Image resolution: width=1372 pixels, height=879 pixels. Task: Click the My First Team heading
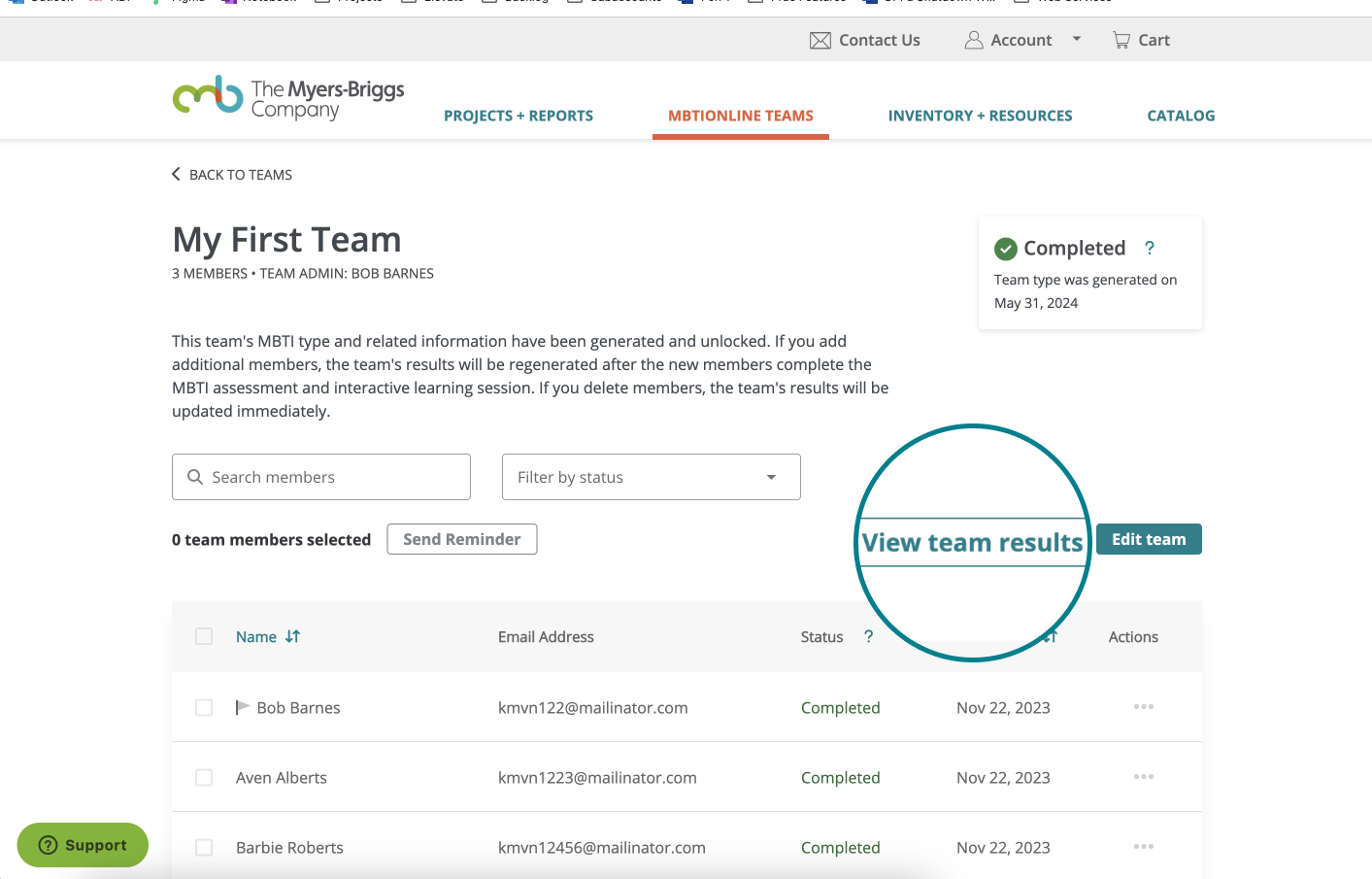click(x=286, y=240)
